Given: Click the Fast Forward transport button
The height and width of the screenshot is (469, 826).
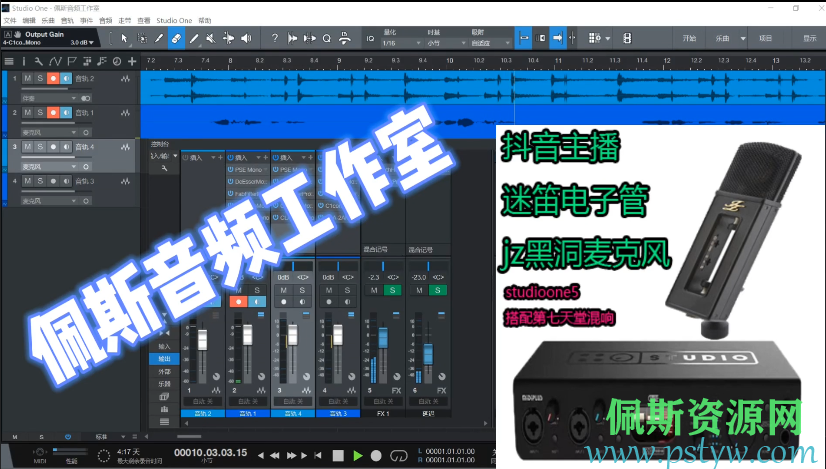Looking at the screenshot, I should tap(291, 455).
